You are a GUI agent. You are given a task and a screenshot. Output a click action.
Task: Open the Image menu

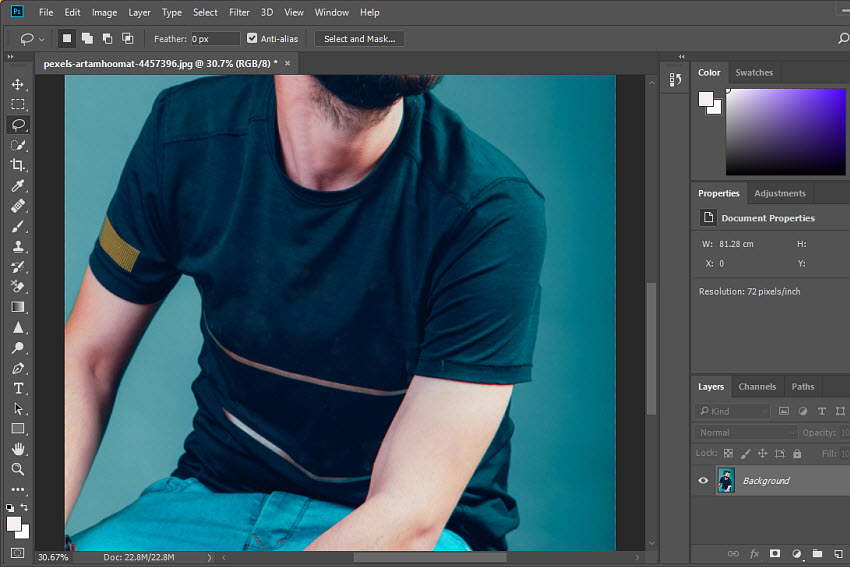pos(104,12)
